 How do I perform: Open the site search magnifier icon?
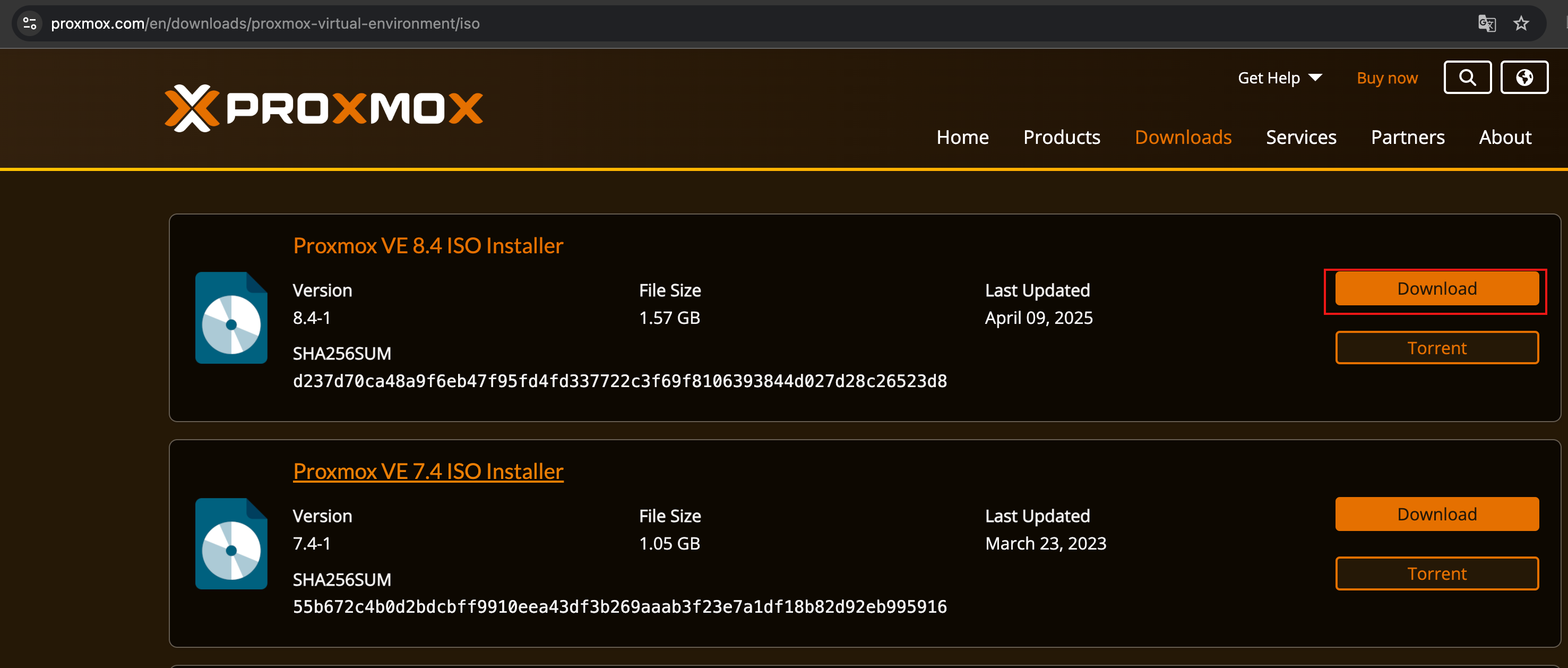1467,78
